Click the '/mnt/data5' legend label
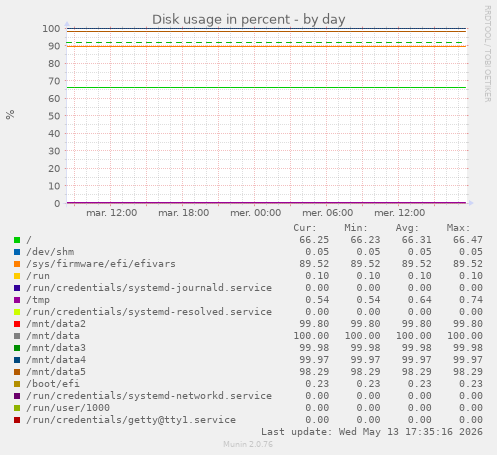The image size is (497, 455). pos(56,372)
